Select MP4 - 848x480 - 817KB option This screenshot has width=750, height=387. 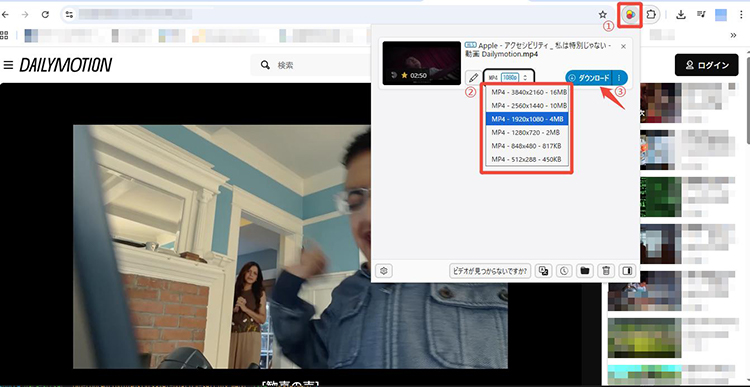527,146
